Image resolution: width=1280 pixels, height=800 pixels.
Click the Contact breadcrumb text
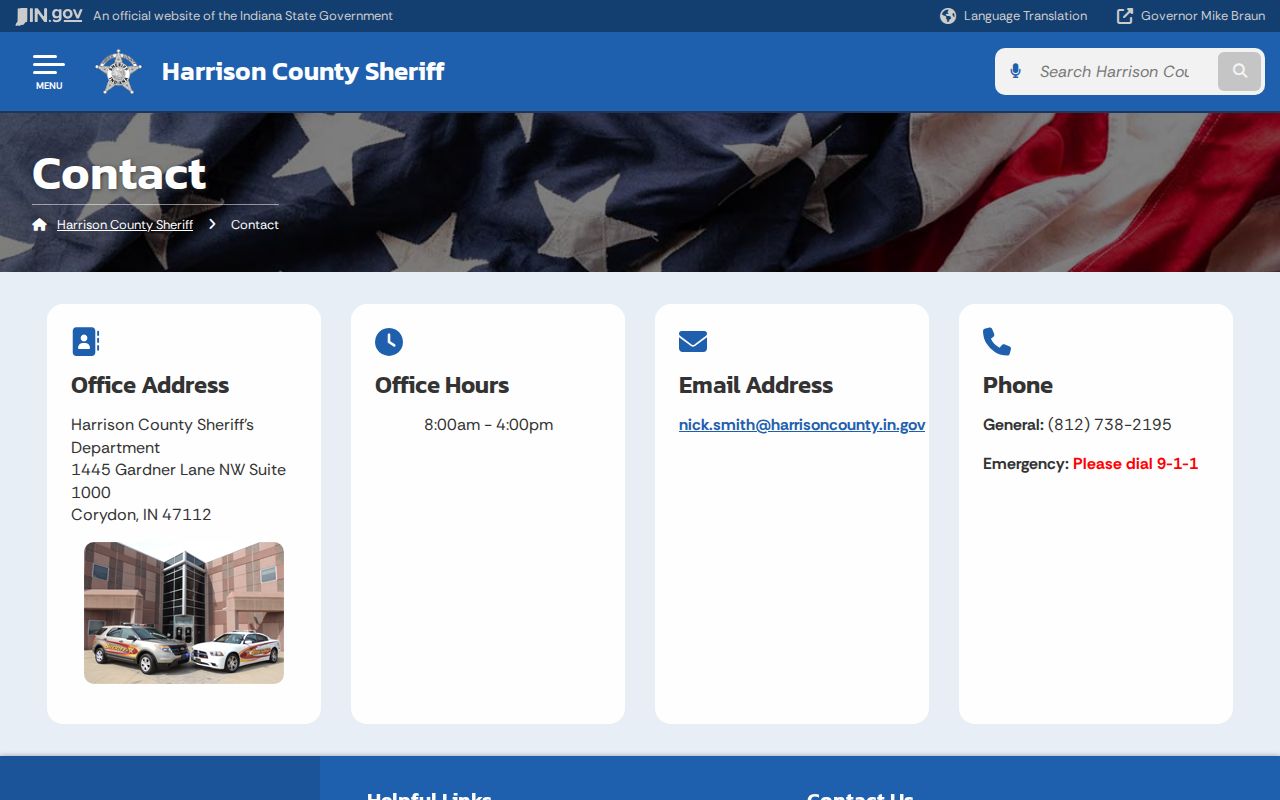point(255,225)
